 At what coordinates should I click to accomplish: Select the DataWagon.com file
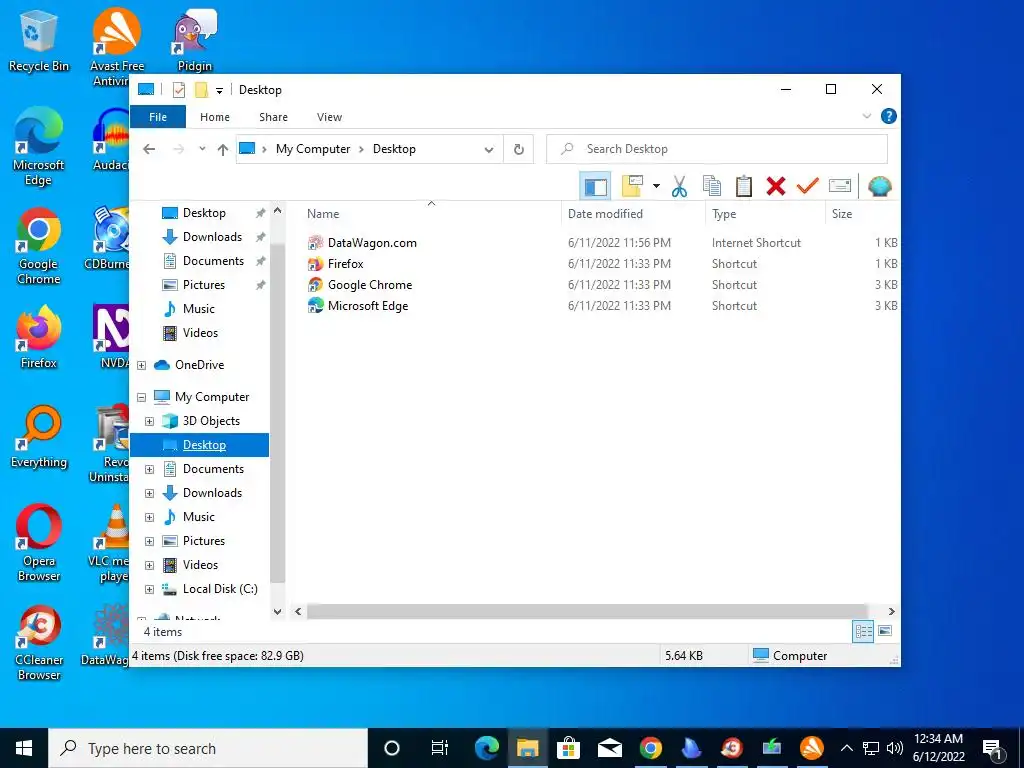[372, 243]
